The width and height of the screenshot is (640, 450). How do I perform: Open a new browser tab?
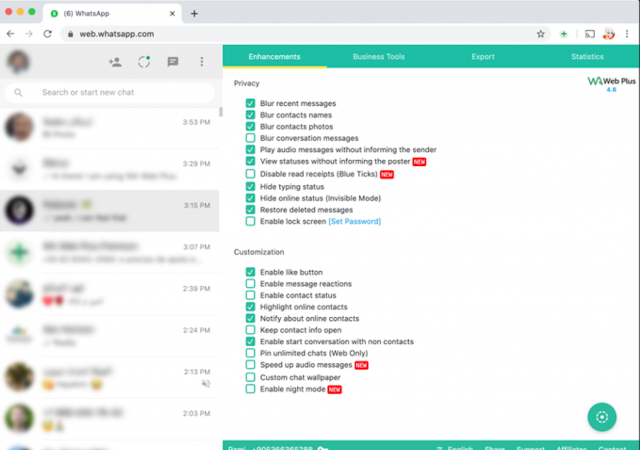tap(194, 13)
